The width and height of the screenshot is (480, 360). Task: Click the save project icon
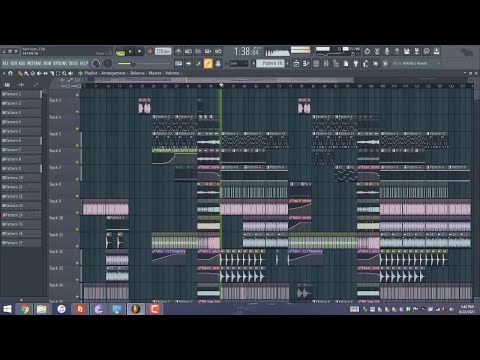[x=406, y=51]
